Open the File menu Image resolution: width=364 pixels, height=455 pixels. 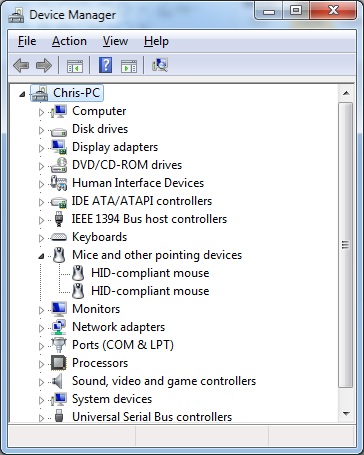coord(27,41)
